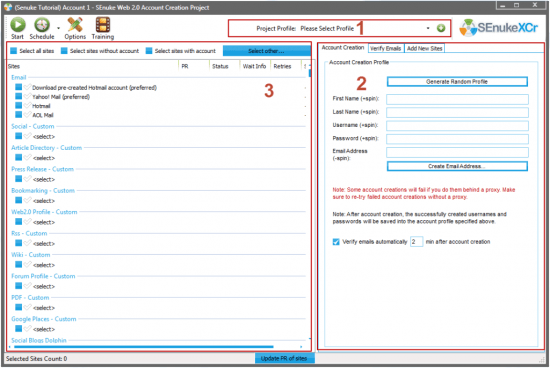Screen dimensions: 550x368
Task: Click the horizontal scrollbar right arrow
Action: (x=301, y=347)
